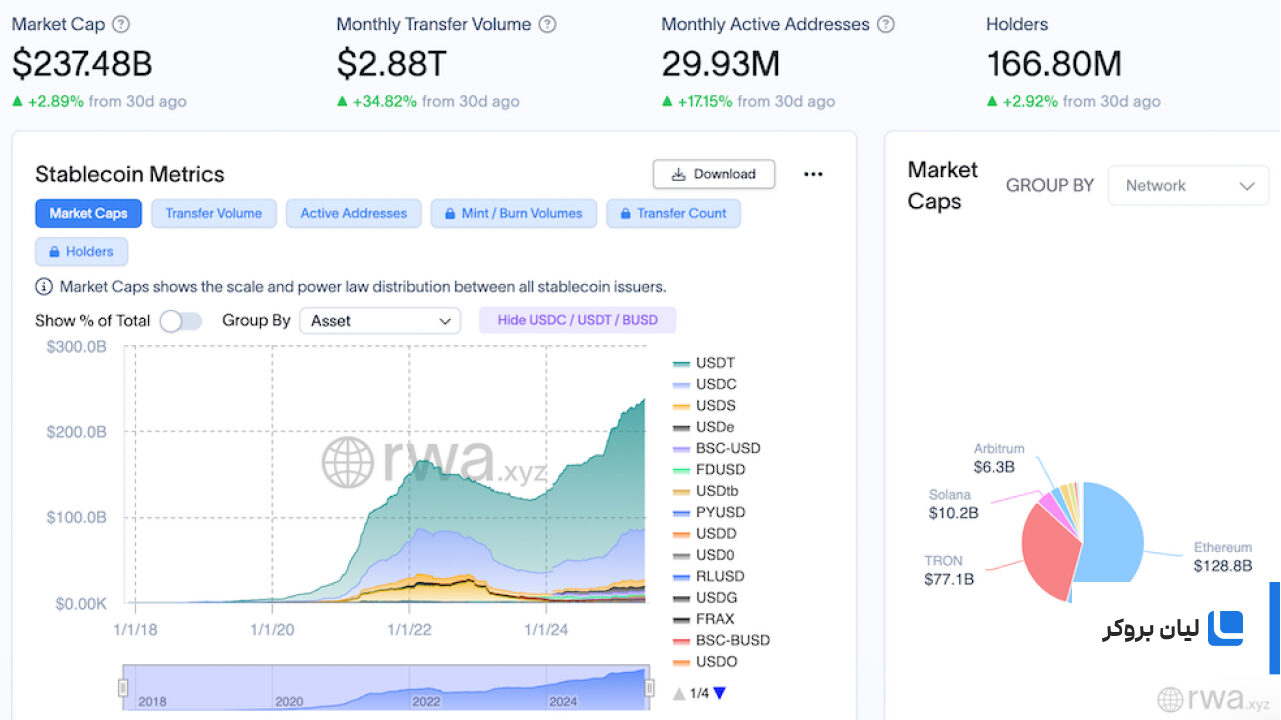Open the Group By Asset dropdown
Image resolution: width=1281 pixels, height=720 pixels.
380,321
